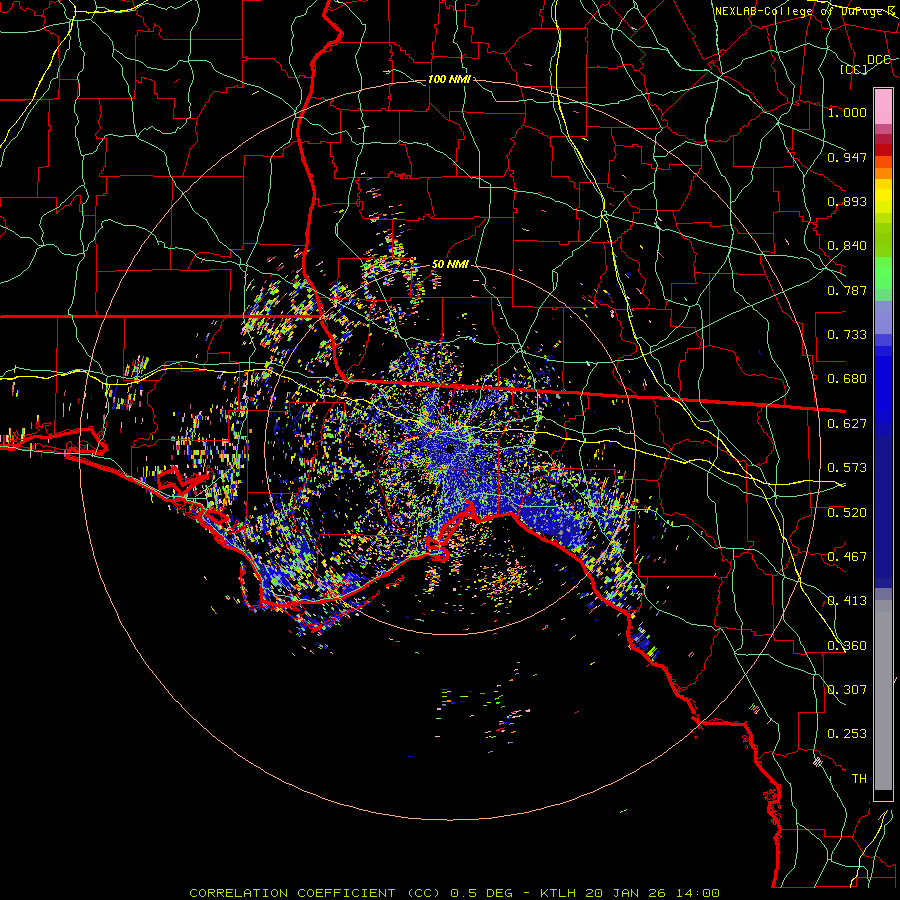Pick the dark red color bar segment
Image resolution: width=900 pixels, height=900 pixels.
[x=883, y=150]
